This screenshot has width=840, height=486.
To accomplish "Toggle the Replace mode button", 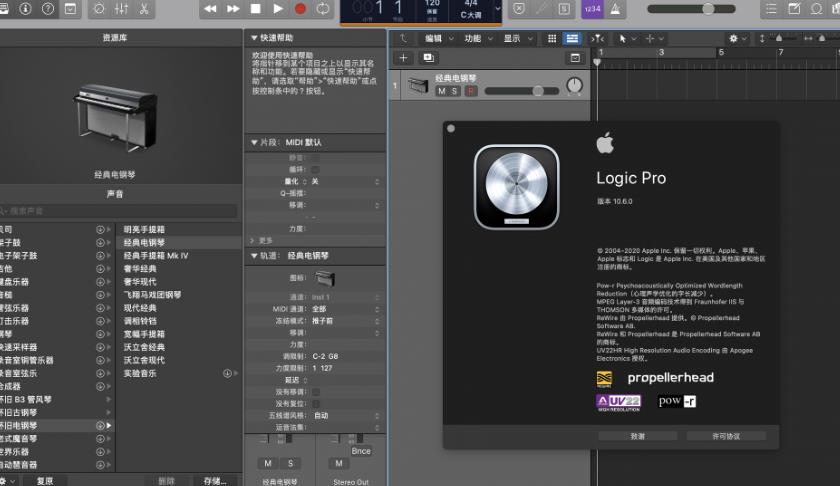I will click(x=519, y=9).
